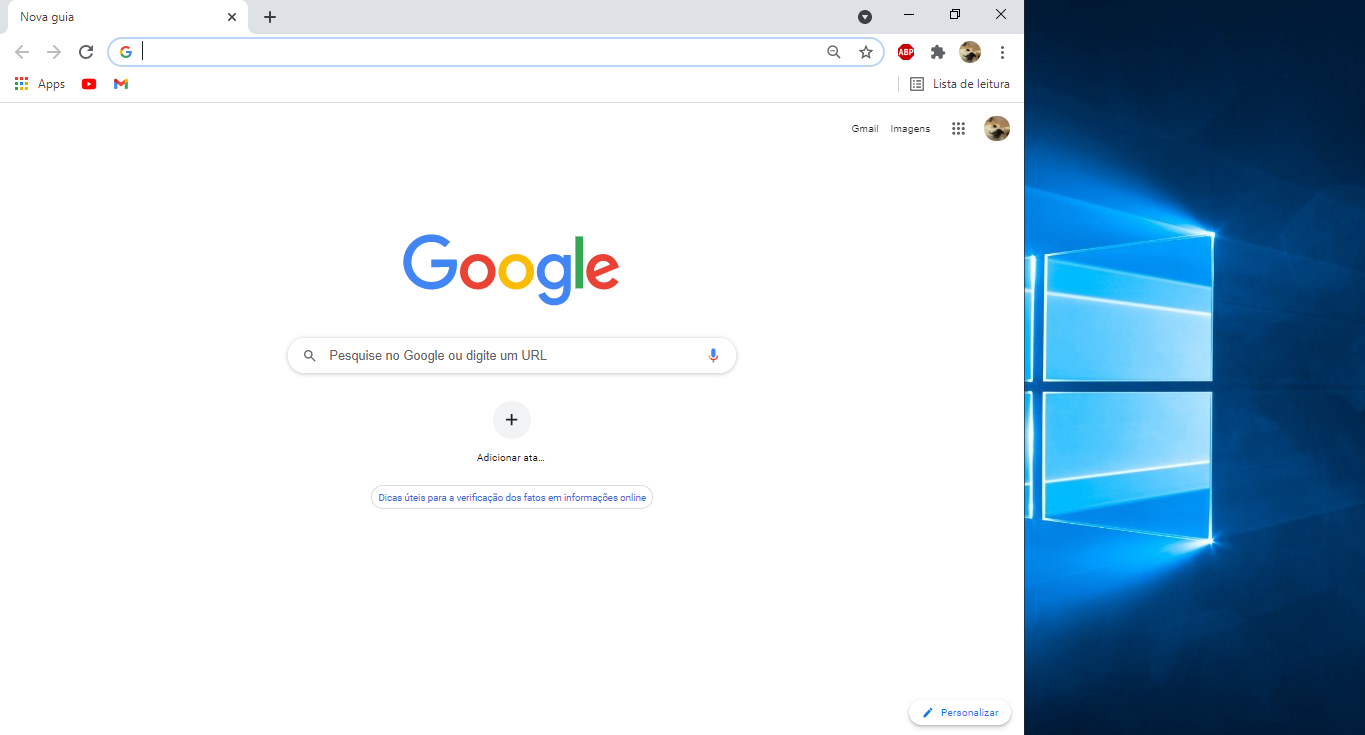
Task: Focus the address bar
Action: pyautogui.click(x=496, y=52)
